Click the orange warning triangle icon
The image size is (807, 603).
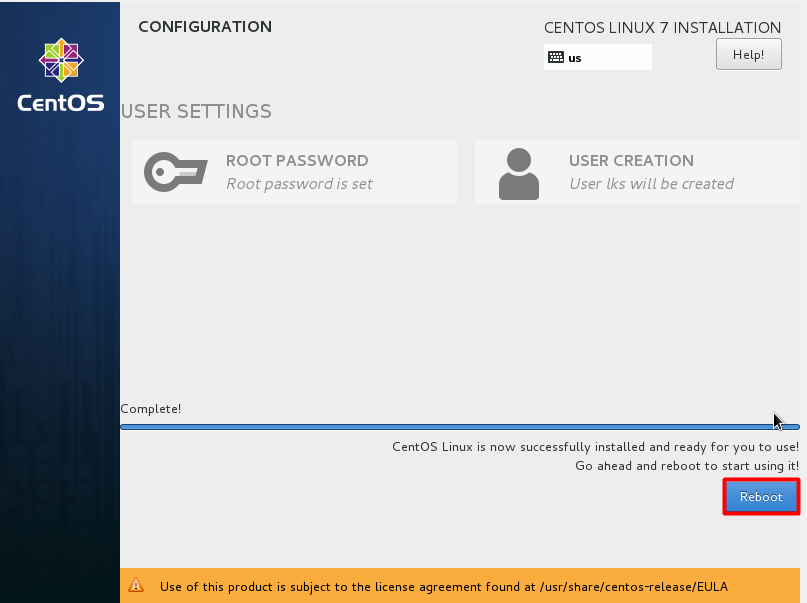tap(136, 587)
